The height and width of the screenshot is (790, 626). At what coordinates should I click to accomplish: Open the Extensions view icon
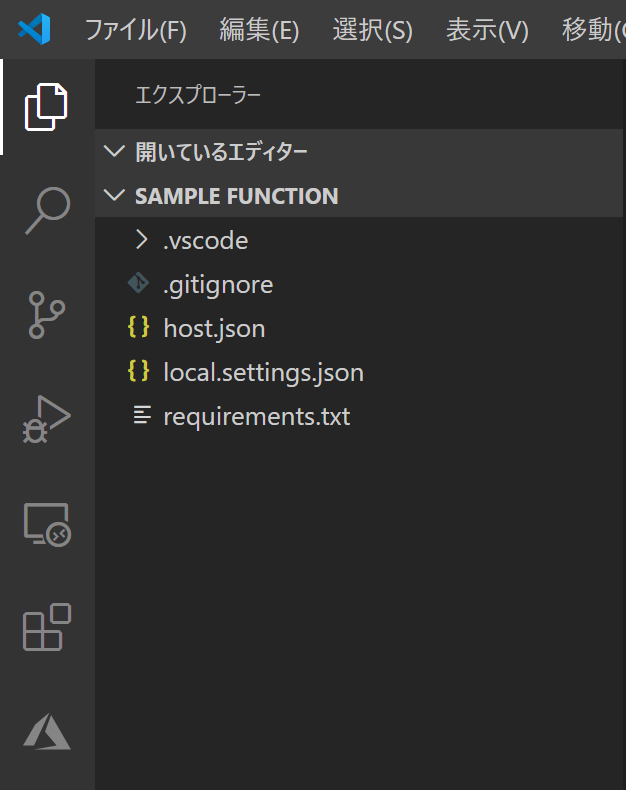46,628
